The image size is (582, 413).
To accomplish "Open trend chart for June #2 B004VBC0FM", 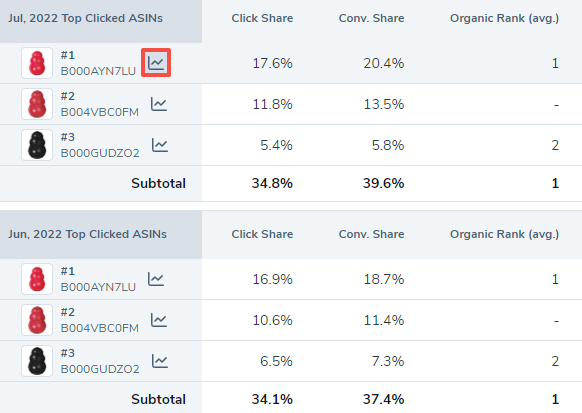I will click(159, 320).
